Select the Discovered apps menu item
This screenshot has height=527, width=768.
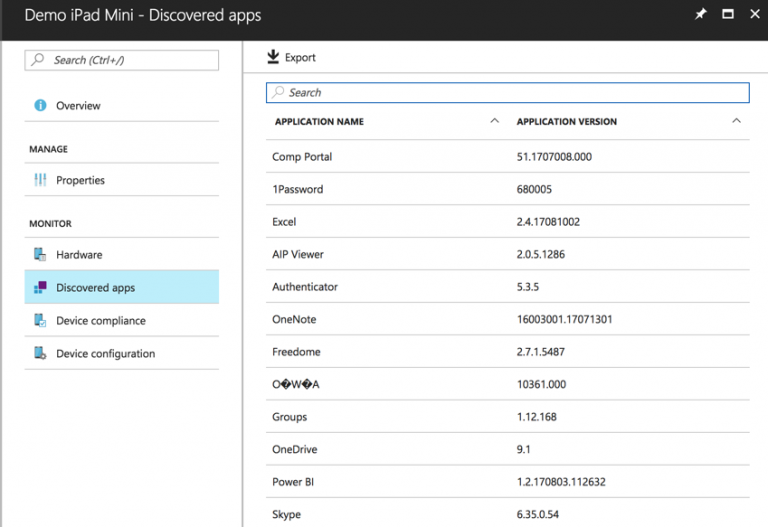click(121, 287)
